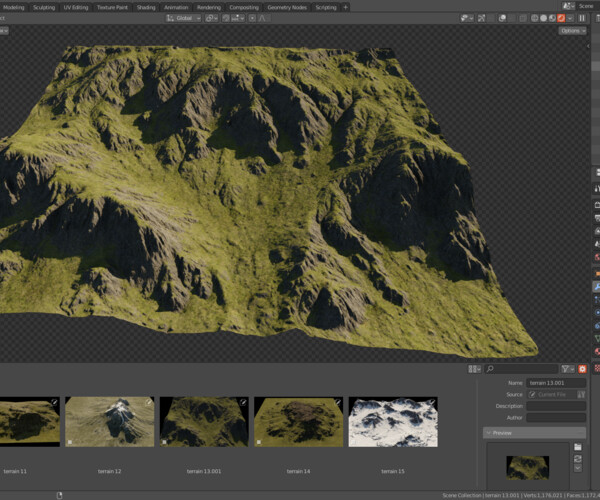
Task: Open the Global transform orientation dropdown
Action: (x=183, y=18)
